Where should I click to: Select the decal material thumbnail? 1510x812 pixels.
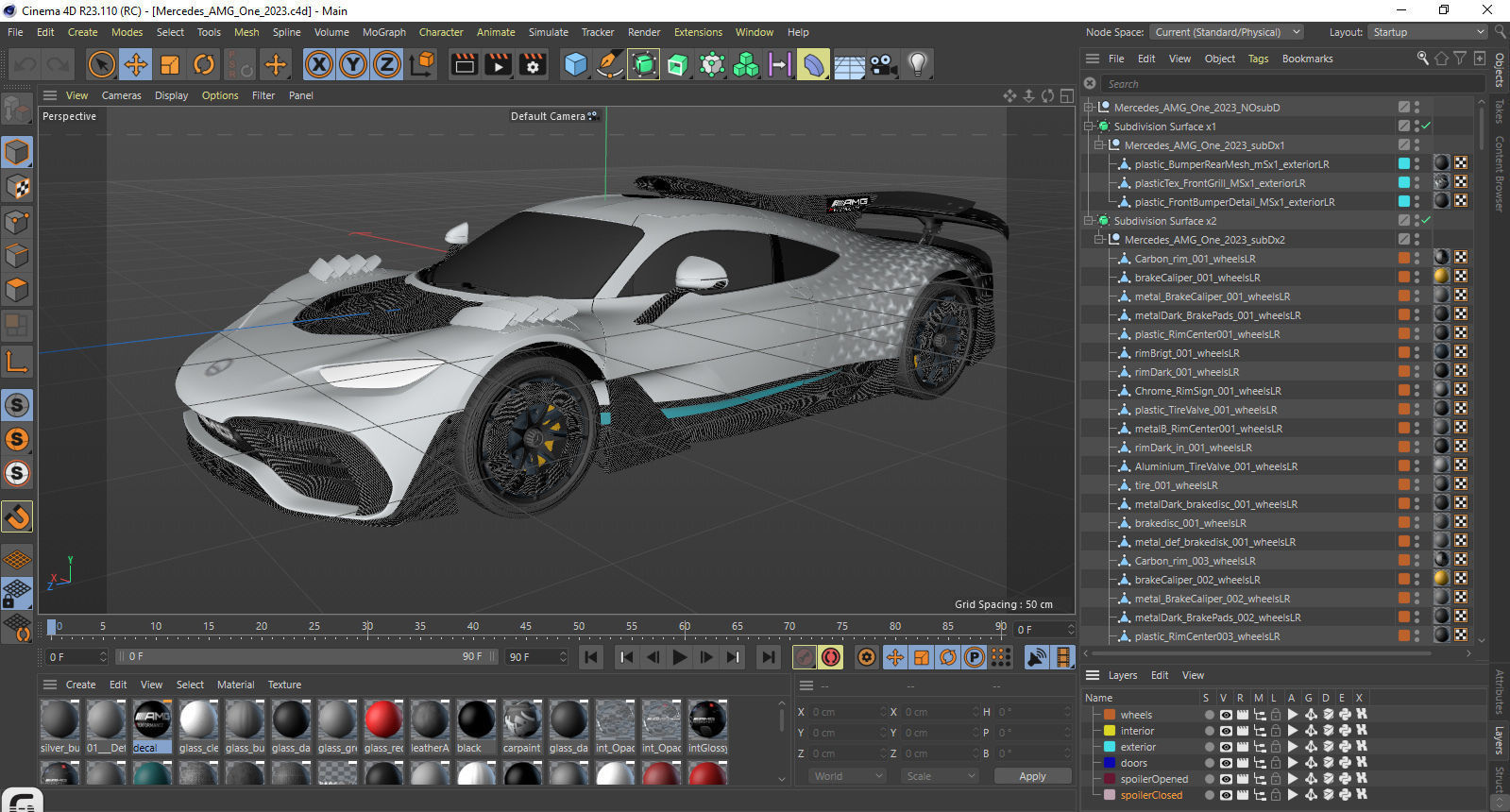pos(152,726)
